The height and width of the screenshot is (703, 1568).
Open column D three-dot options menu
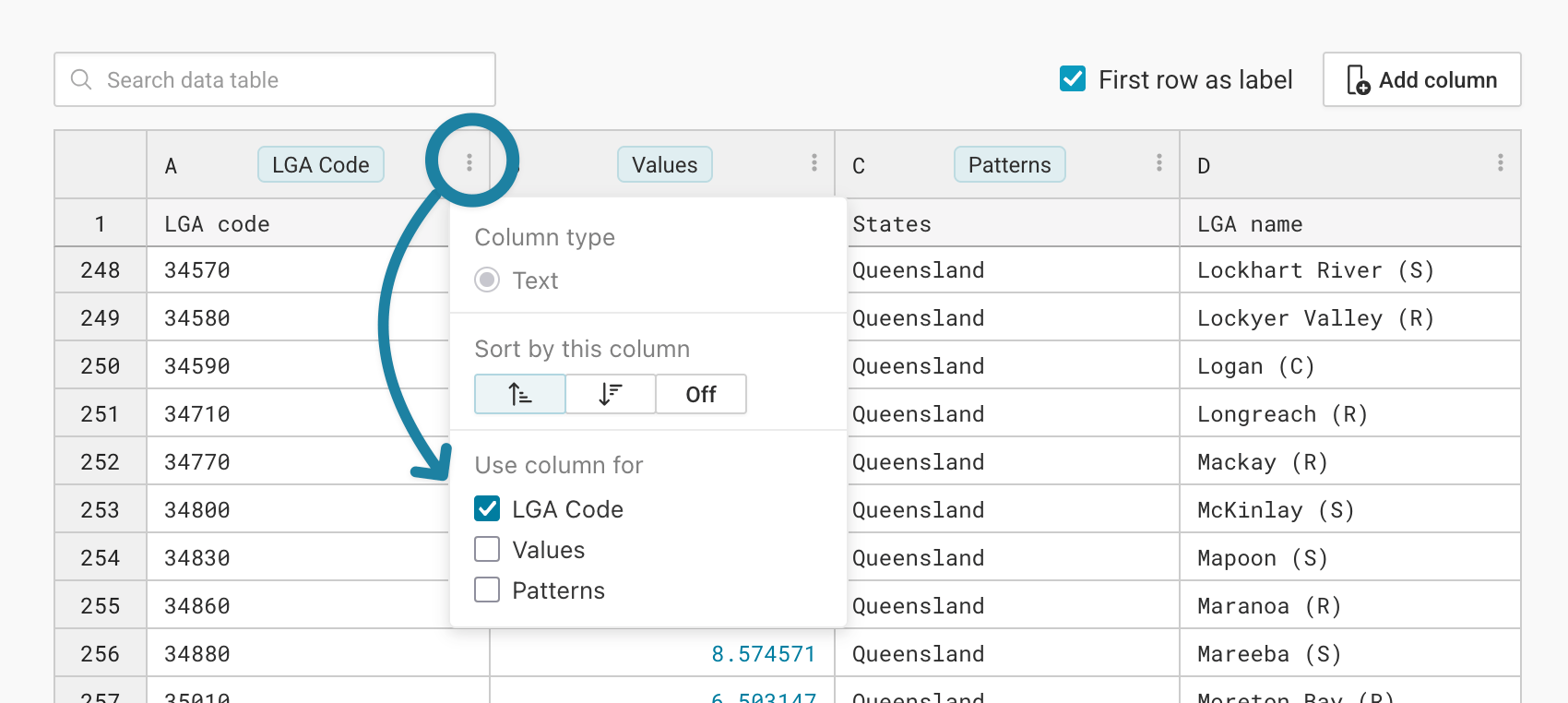pos(1501,162)
